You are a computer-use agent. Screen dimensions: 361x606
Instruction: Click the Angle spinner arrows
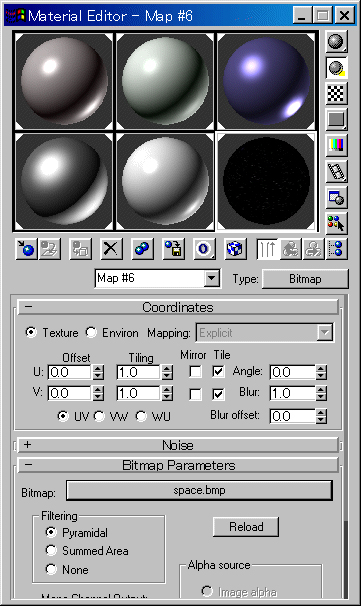pos(321,373)
